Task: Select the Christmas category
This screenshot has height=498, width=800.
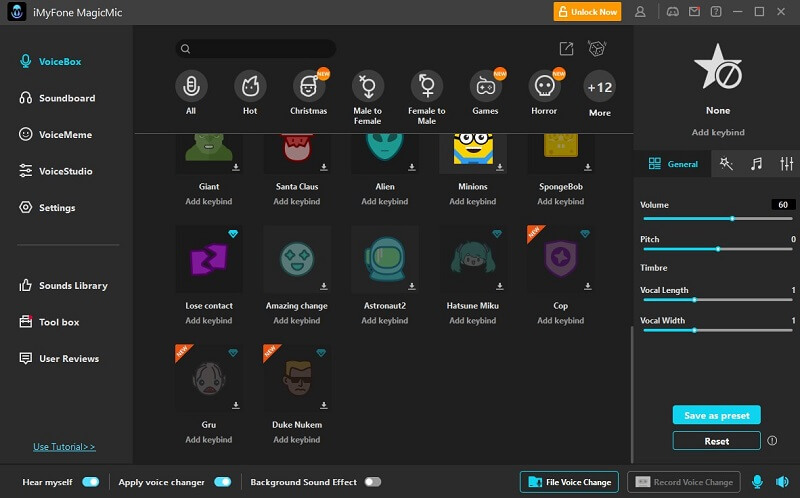Action: coord(309,93)
